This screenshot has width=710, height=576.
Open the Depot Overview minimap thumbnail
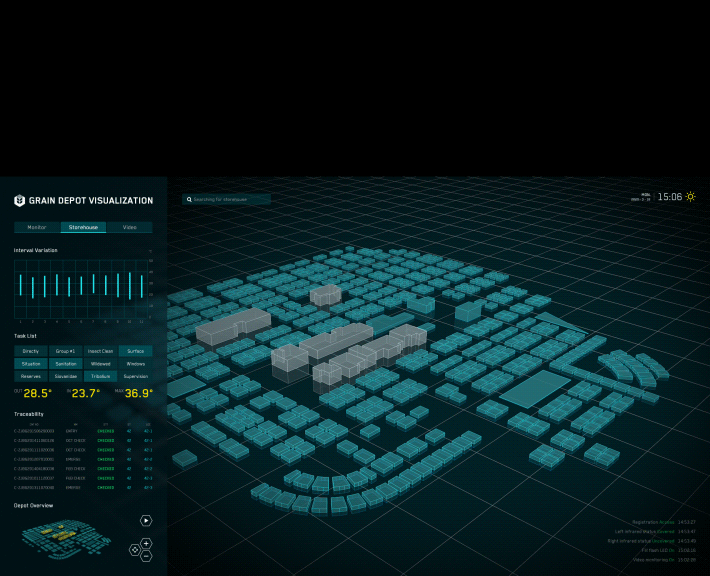[66, 539]
